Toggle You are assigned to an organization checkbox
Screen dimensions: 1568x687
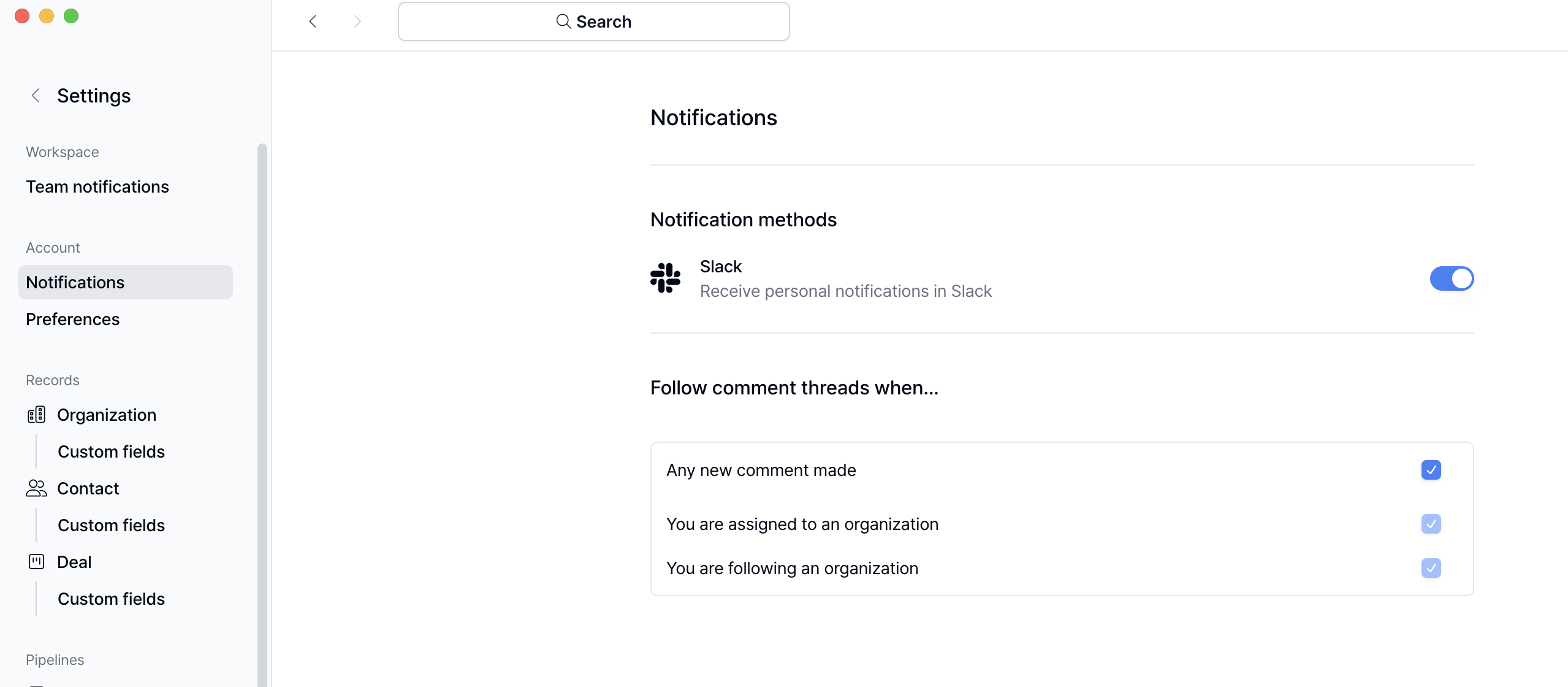tap(1431, 524)
